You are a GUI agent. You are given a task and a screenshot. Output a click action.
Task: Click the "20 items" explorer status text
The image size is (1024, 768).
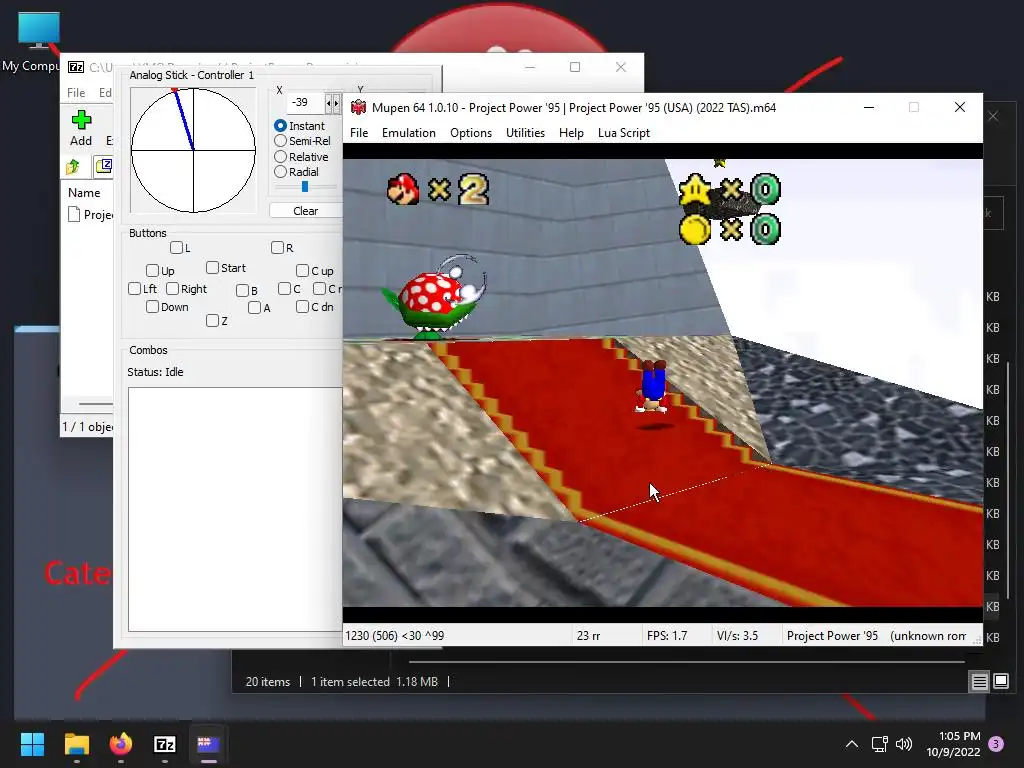coord(268,682)
